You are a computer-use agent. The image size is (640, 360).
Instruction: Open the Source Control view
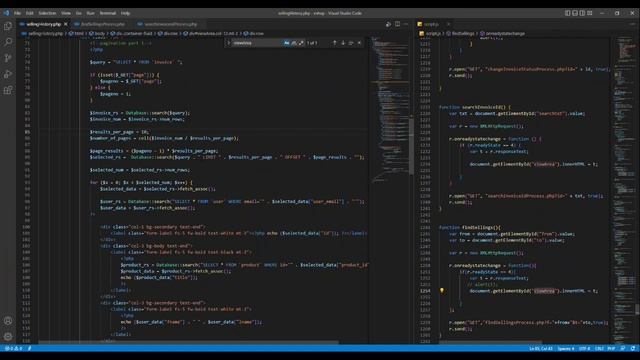coord(8,58)
